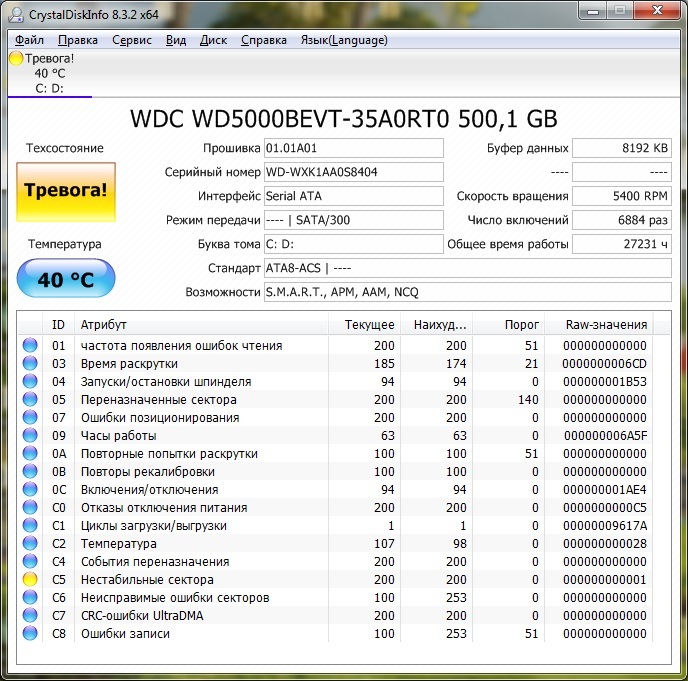Click the Буква тома field C: D:
This screenshot has height=681, width=688.
354,244
